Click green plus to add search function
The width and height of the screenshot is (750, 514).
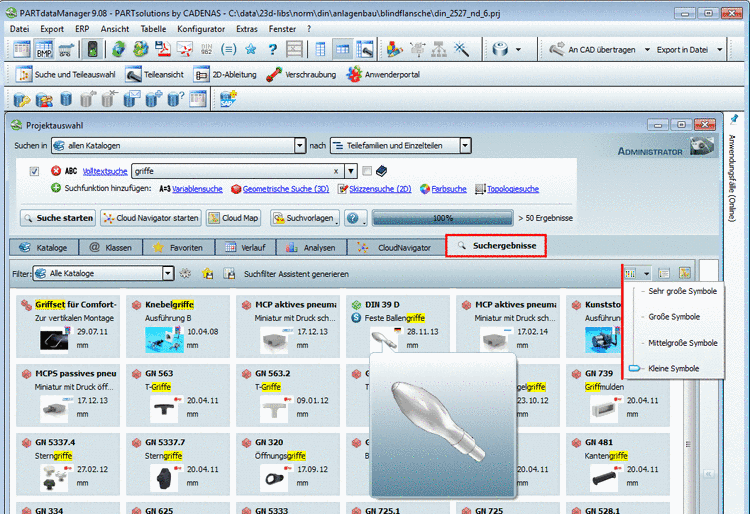tap(56, 188)
